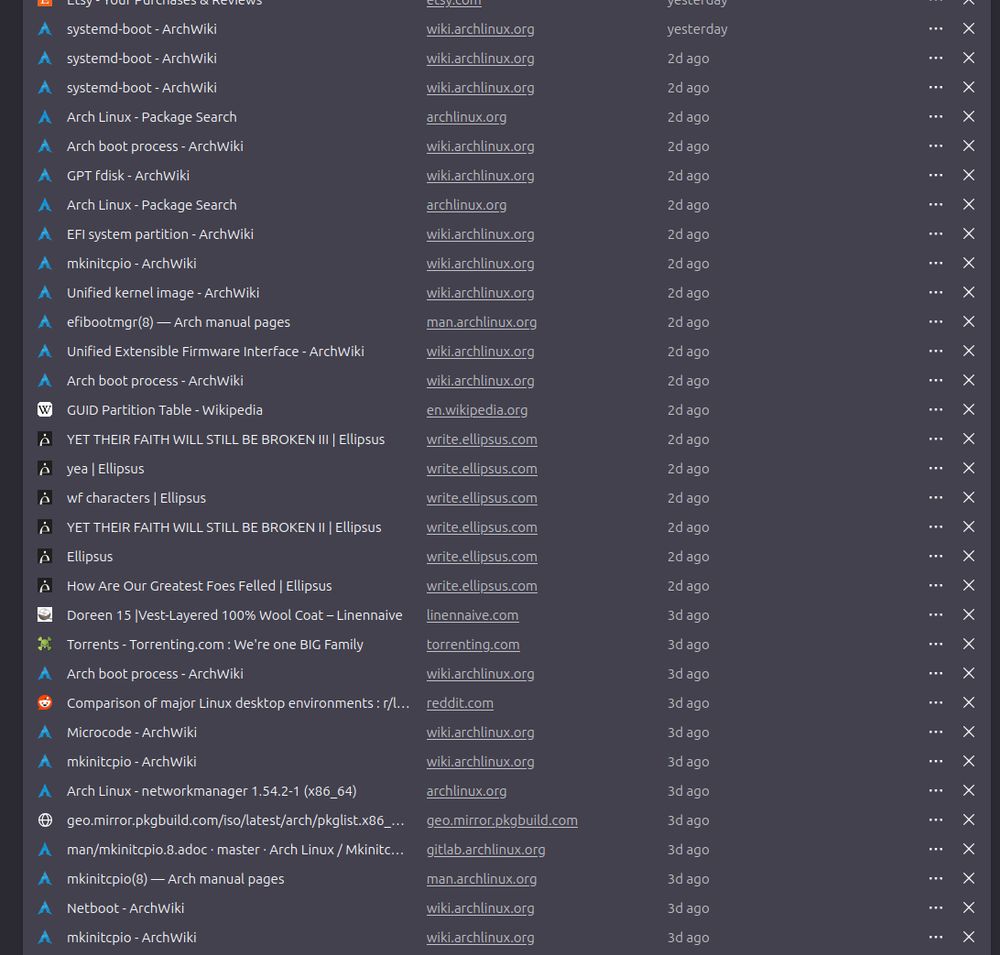Open the 'GPT fdisk - ArchWiki' page title
This screenshot has width=1000, height=955.
point(128,175)
